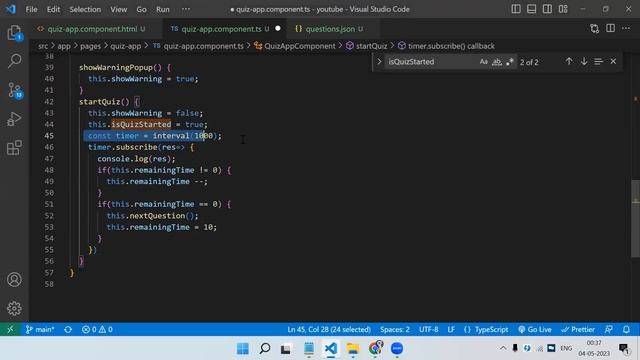The width and height of the screenshot is (640, 360).
Task: Go to previous match arrow
Action: point(569,62)
